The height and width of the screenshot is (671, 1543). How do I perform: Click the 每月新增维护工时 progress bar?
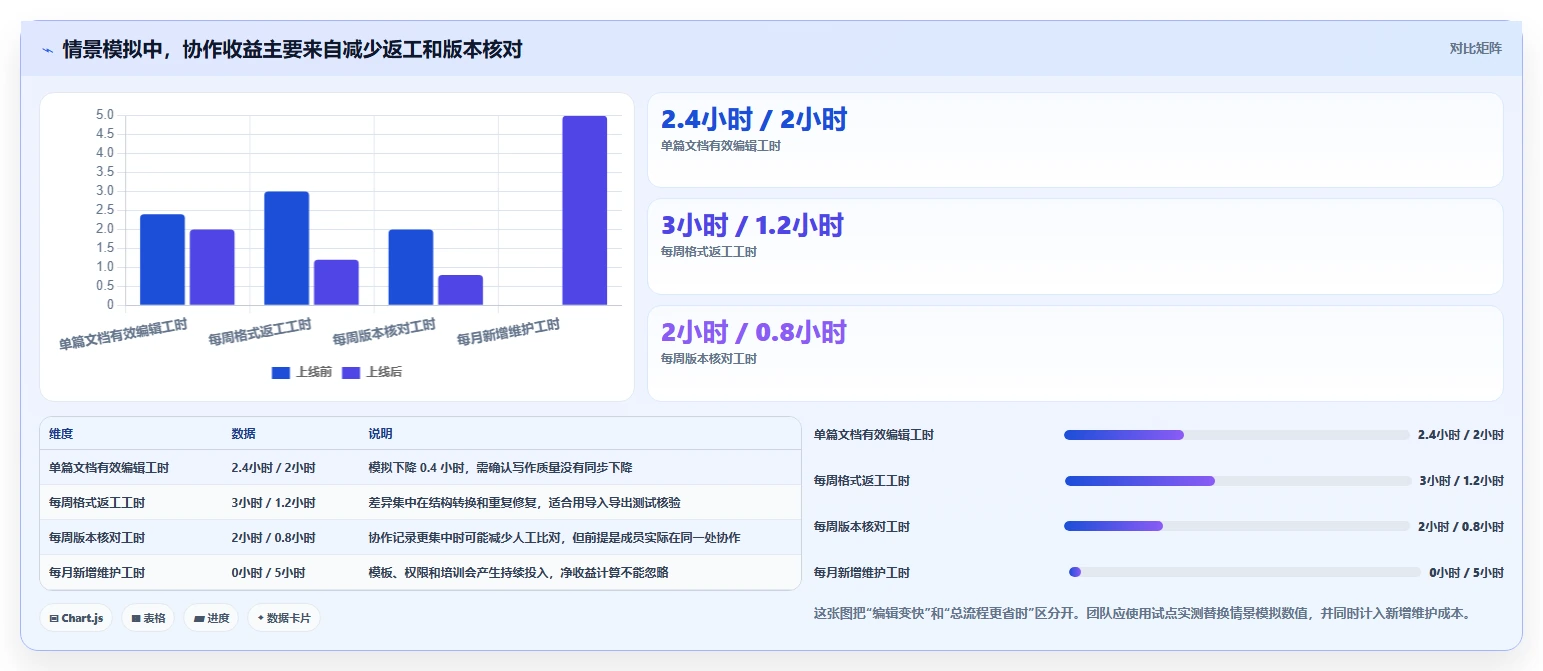[1245, 572]
